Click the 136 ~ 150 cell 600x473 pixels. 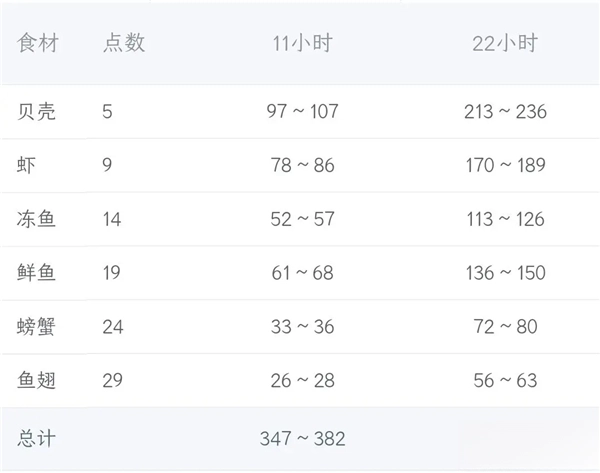point(505,273)
